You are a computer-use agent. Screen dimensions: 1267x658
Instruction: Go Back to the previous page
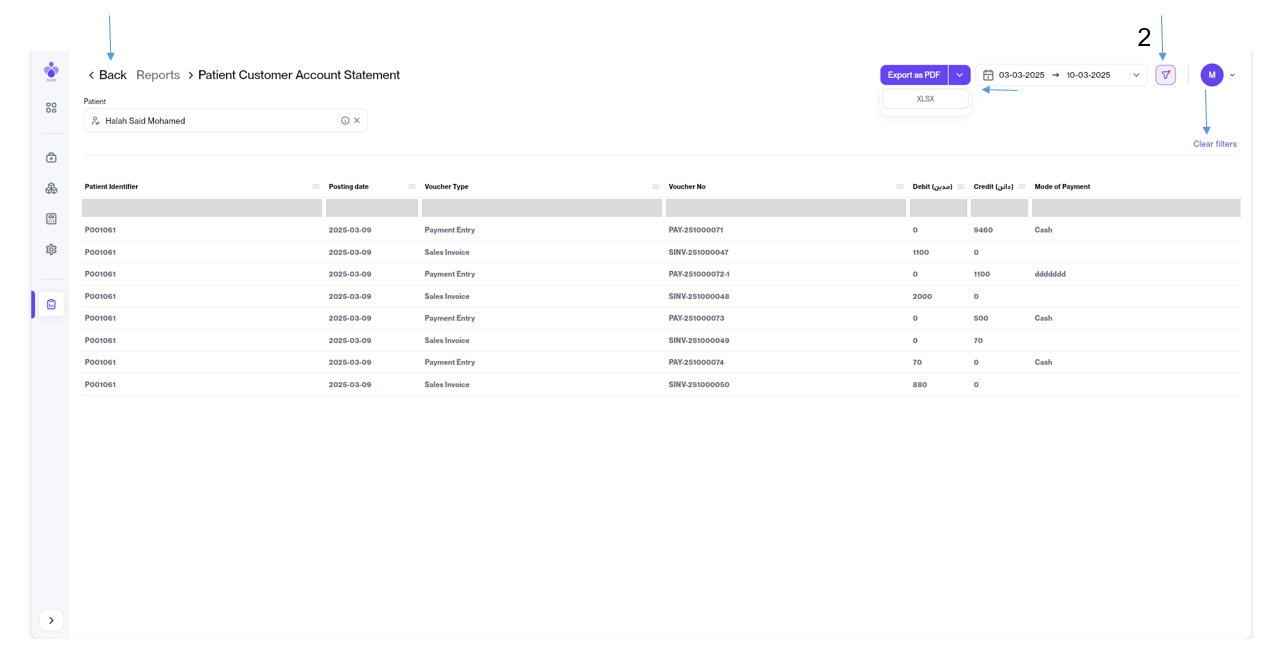coord(107,75)
